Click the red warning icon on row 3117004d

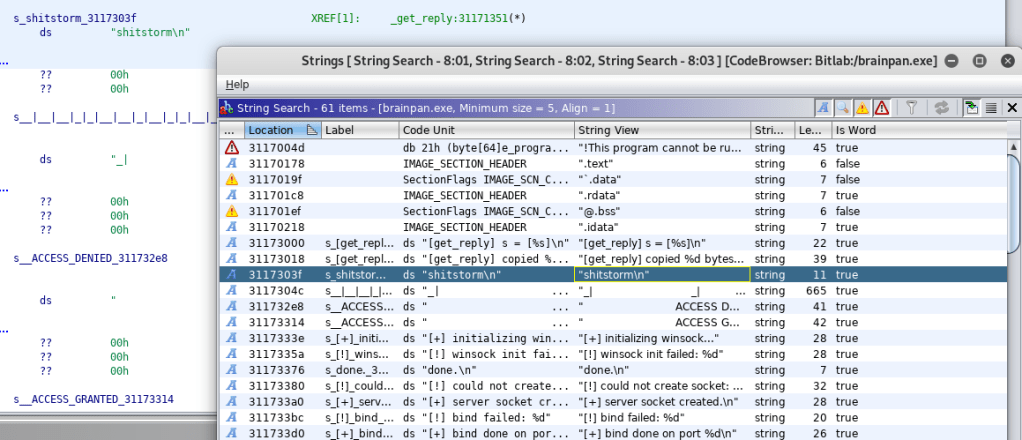tap(232, 147)
